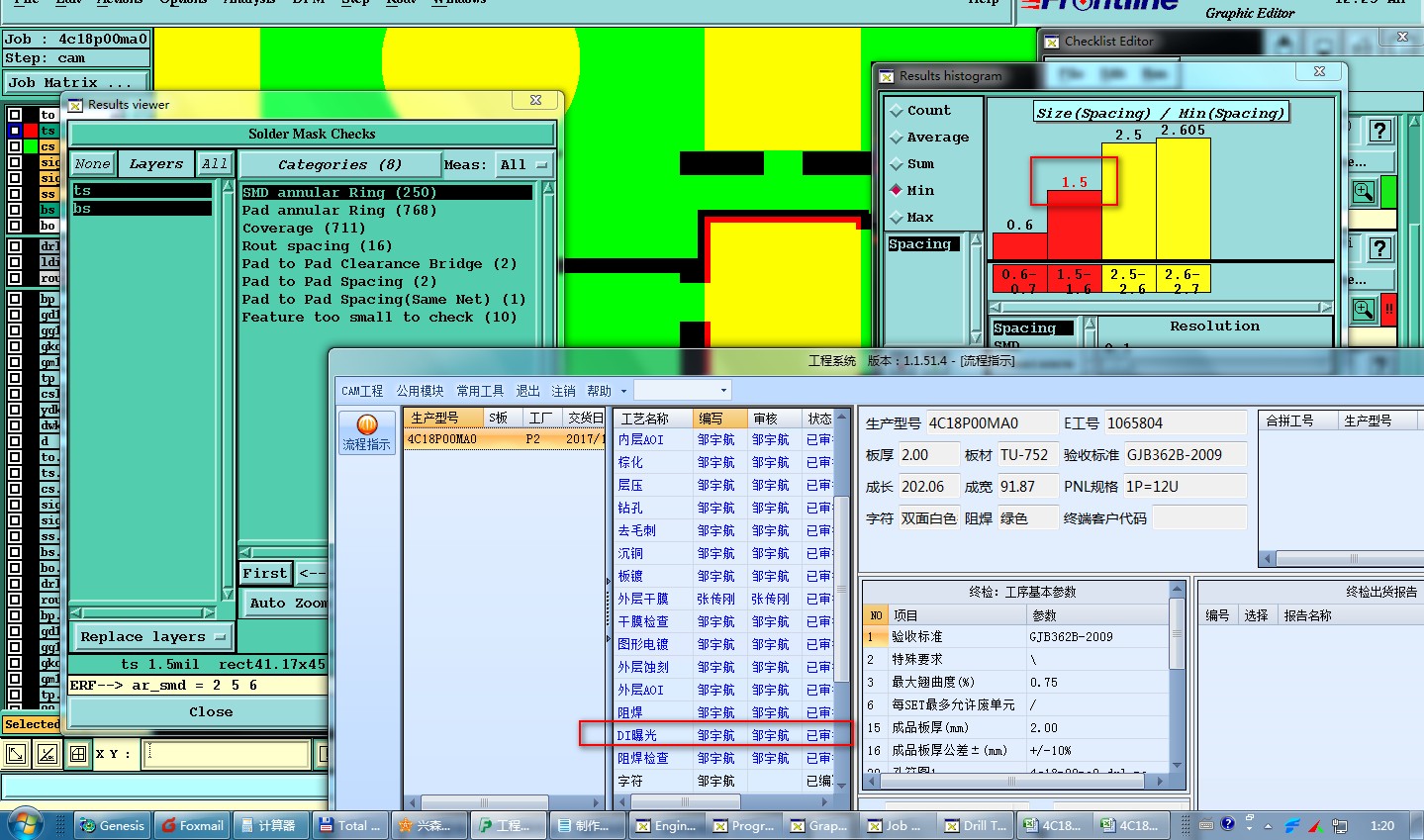Screen dimensions: 1424x840
Task: Open the 帮助 menu
Action: pyautogui.click(x=599, y=392)
